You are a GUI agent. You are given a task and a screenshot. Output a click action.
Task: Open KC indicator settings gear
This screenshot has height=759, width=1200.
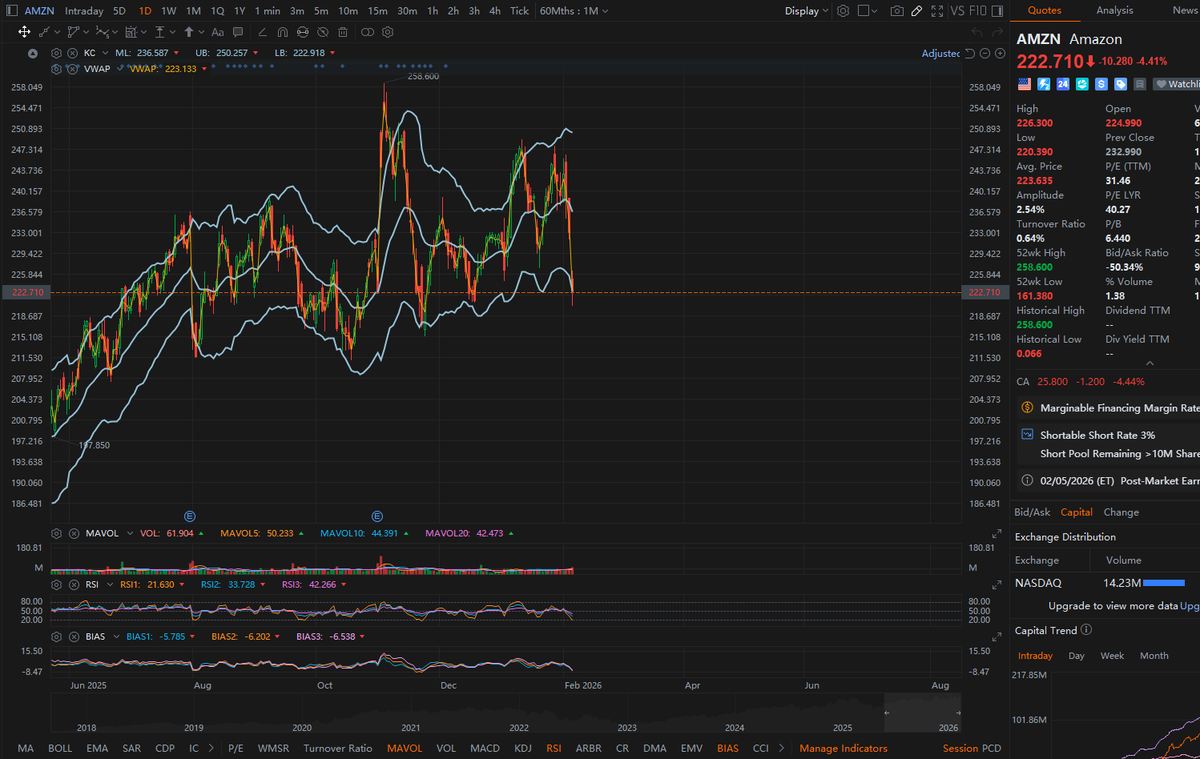(x=56, y=53)
